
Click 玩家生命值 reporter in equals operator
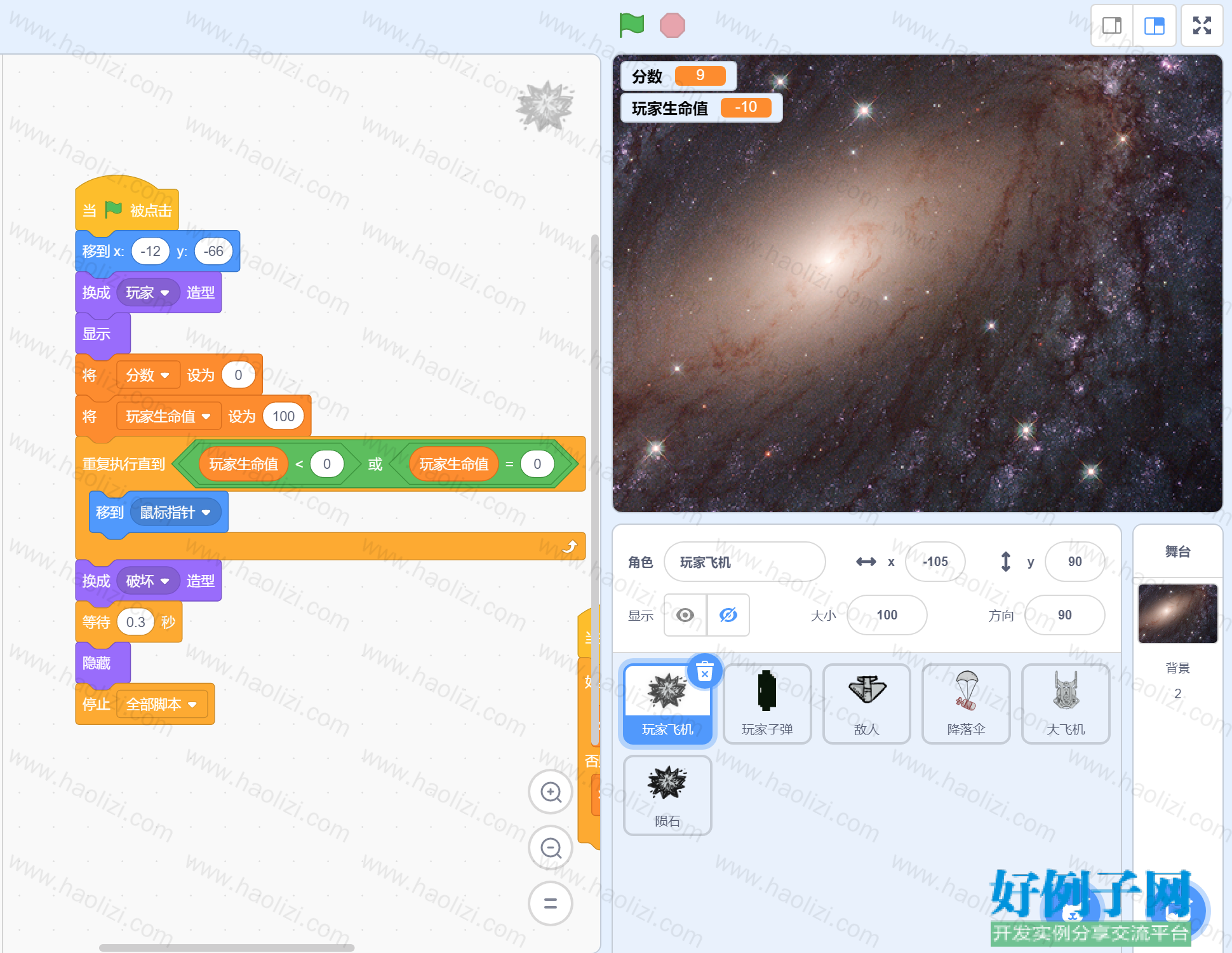(454, 464)
